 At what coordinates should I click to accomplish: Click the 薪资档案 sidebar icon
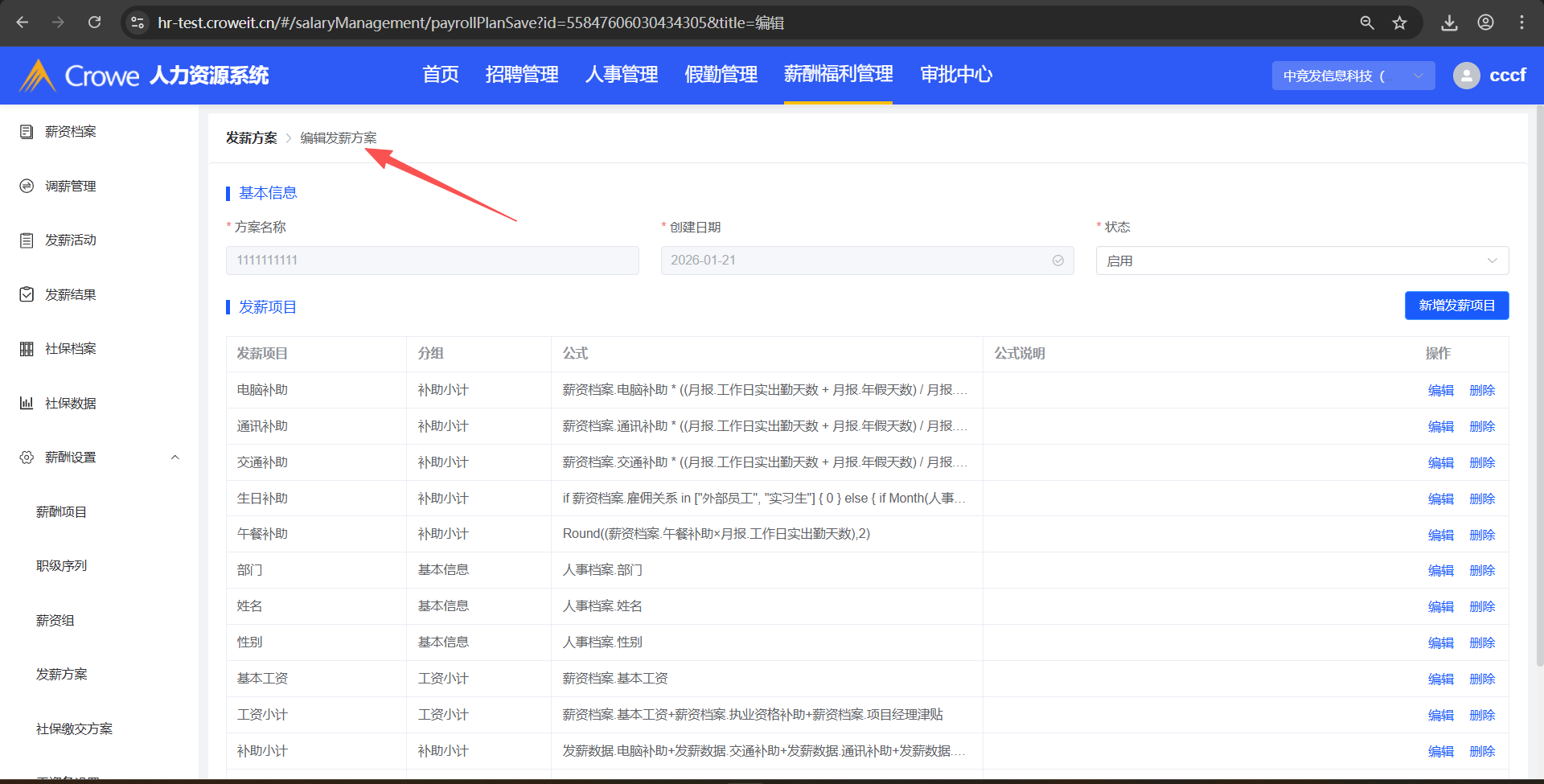[27, 132]
